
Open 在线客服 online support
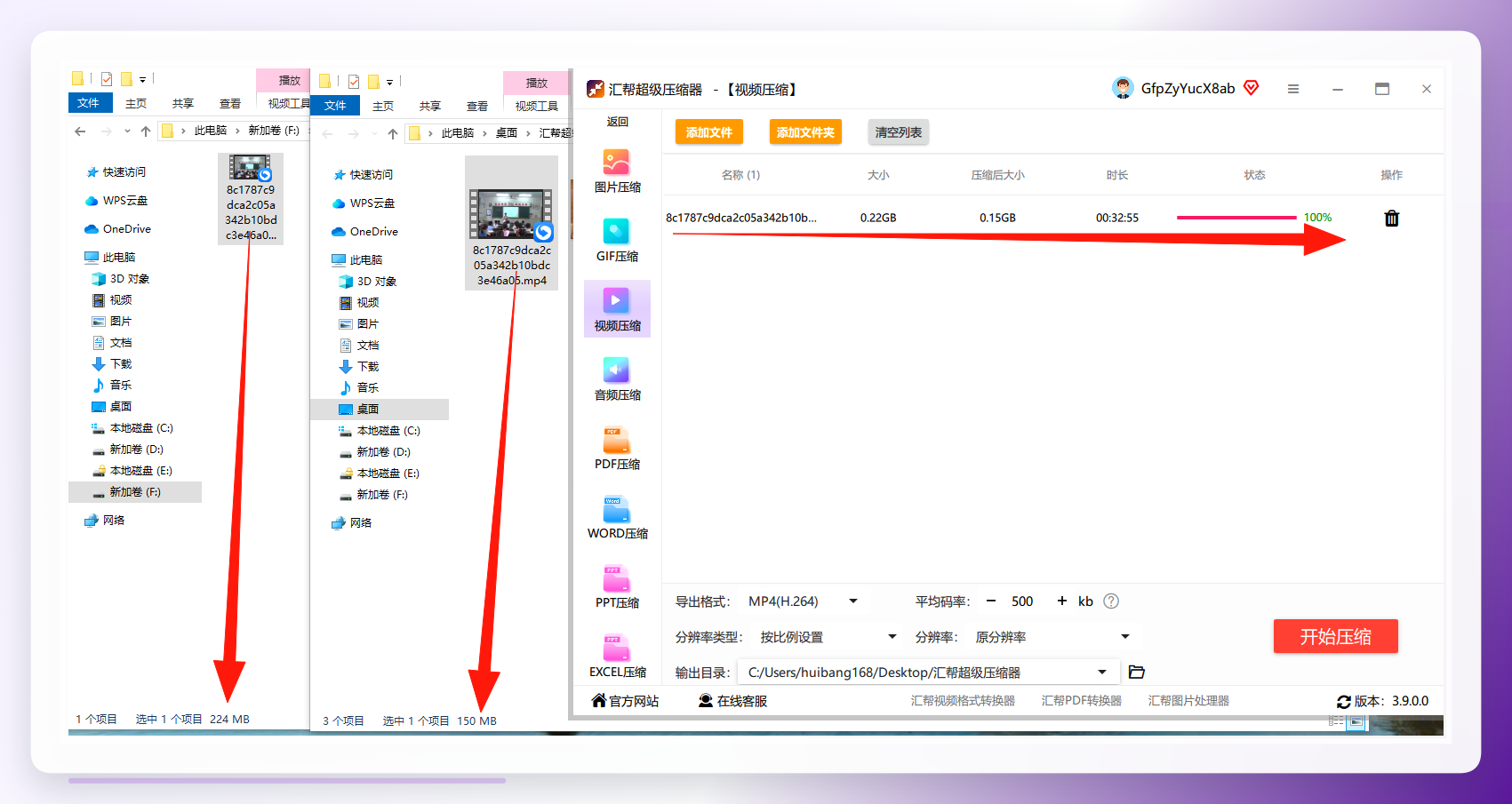pyautogui.click(x=733, y=701)
